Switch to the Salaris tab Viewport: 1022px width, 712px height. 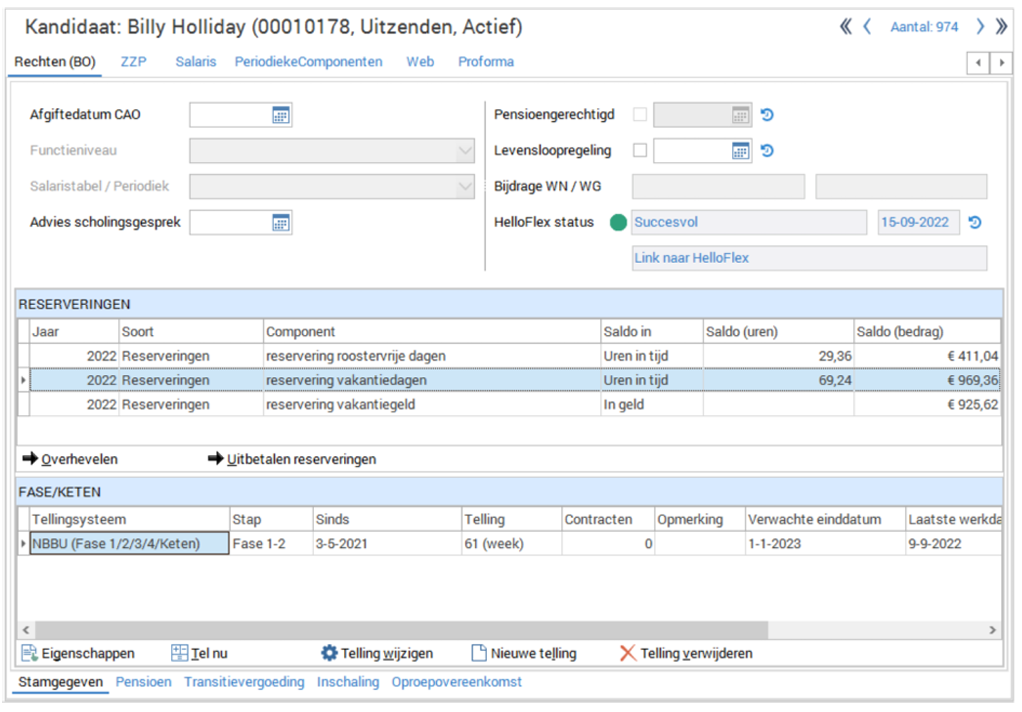195,62
